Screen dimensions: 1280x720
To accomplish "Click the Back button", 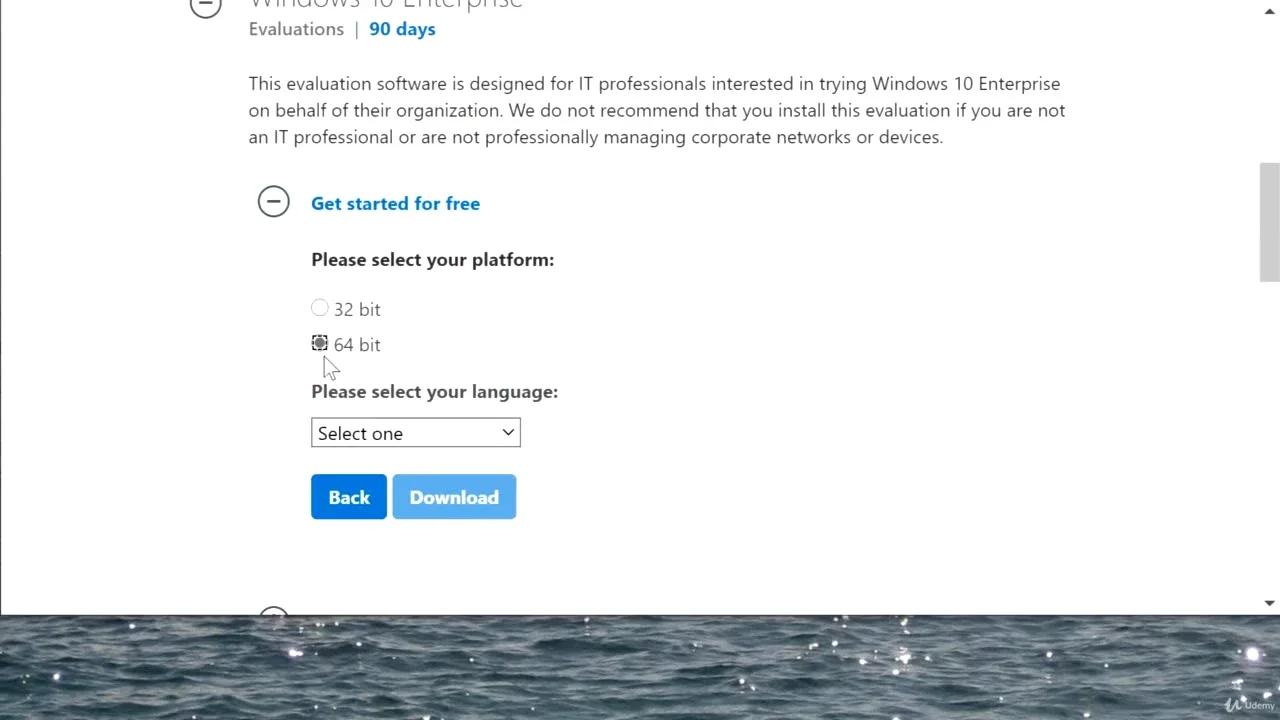I will pyautogui.click(x=348, y=497).
